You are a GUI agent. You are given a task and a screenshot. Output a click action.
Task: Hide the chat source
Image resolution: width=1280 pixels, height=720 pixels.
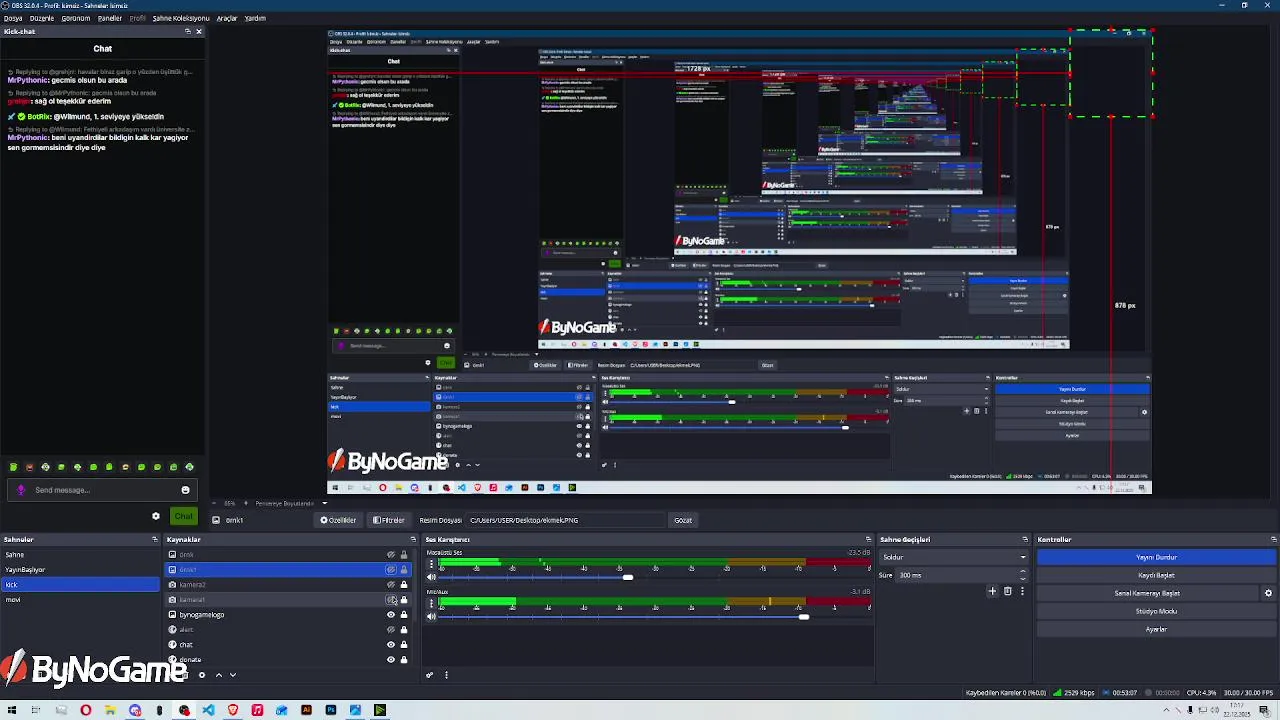click(x=391, y=645)
